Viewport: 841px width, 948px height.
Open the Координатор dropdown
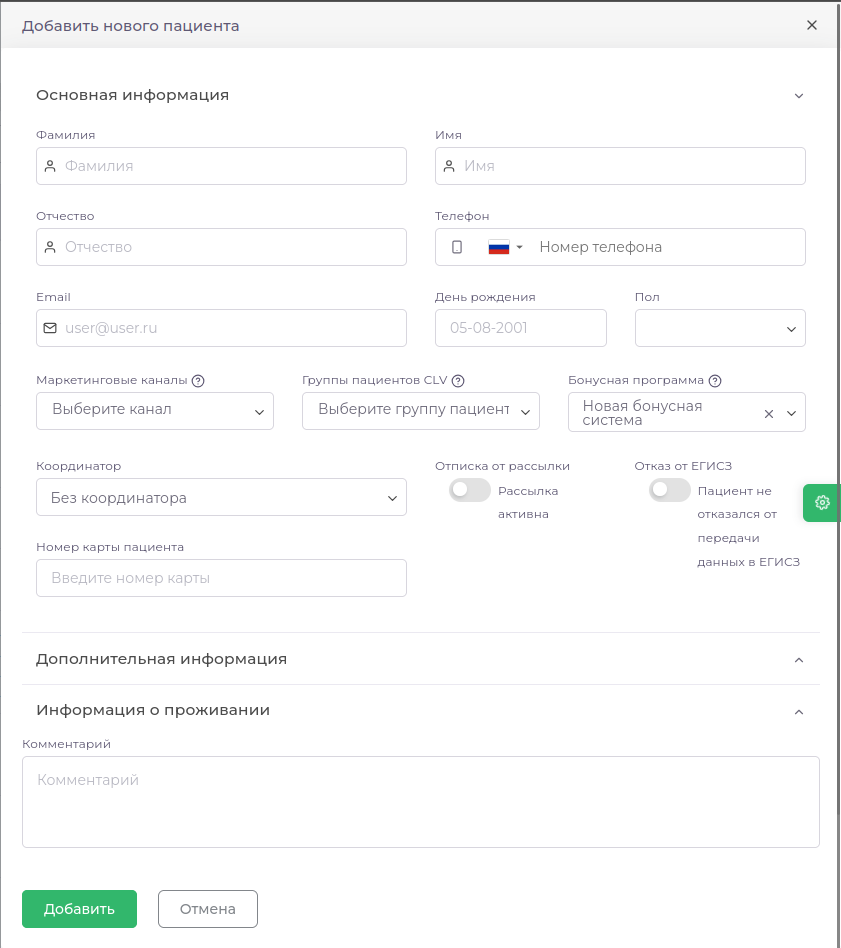coord(221,497)
